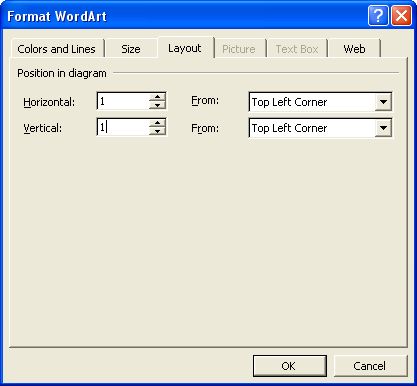This screenshot has height=386, width=417.
Task: Click the disabled Text Box tab
Action: (297, 49)
